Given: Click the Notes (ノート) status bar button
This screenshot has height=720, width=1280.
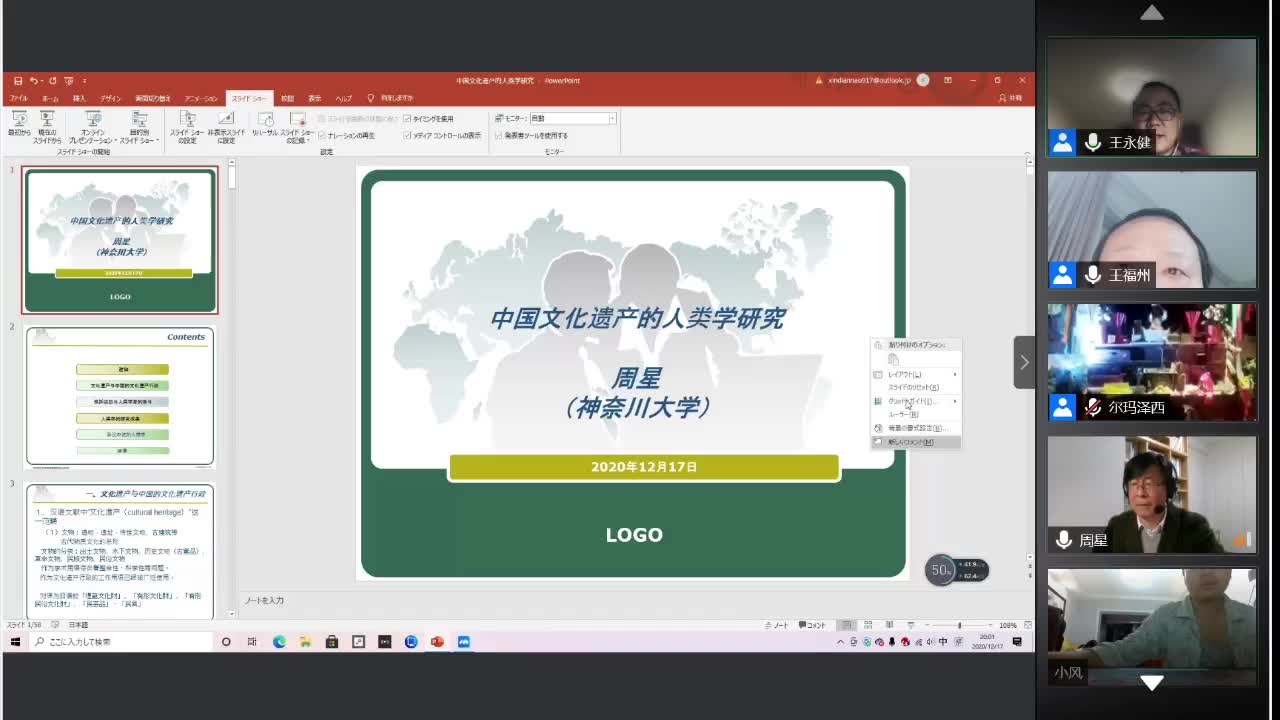Looking at the screenshot, I should point(776,625).
